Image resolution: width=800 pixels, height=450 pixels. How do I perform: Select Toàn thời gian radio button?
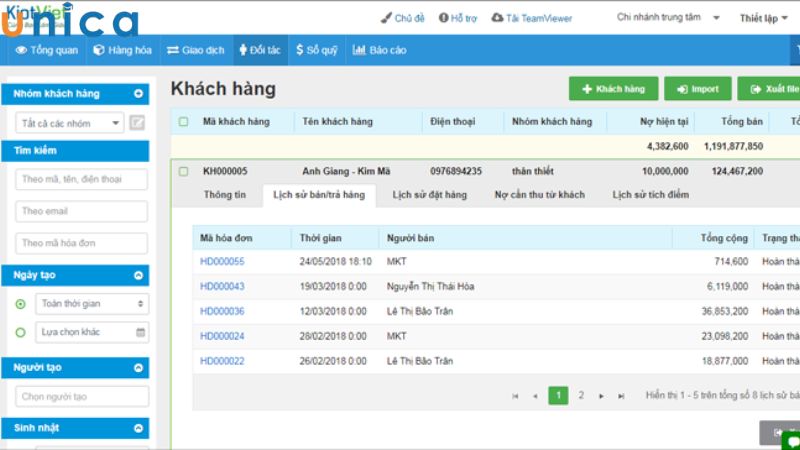point(20,304)
